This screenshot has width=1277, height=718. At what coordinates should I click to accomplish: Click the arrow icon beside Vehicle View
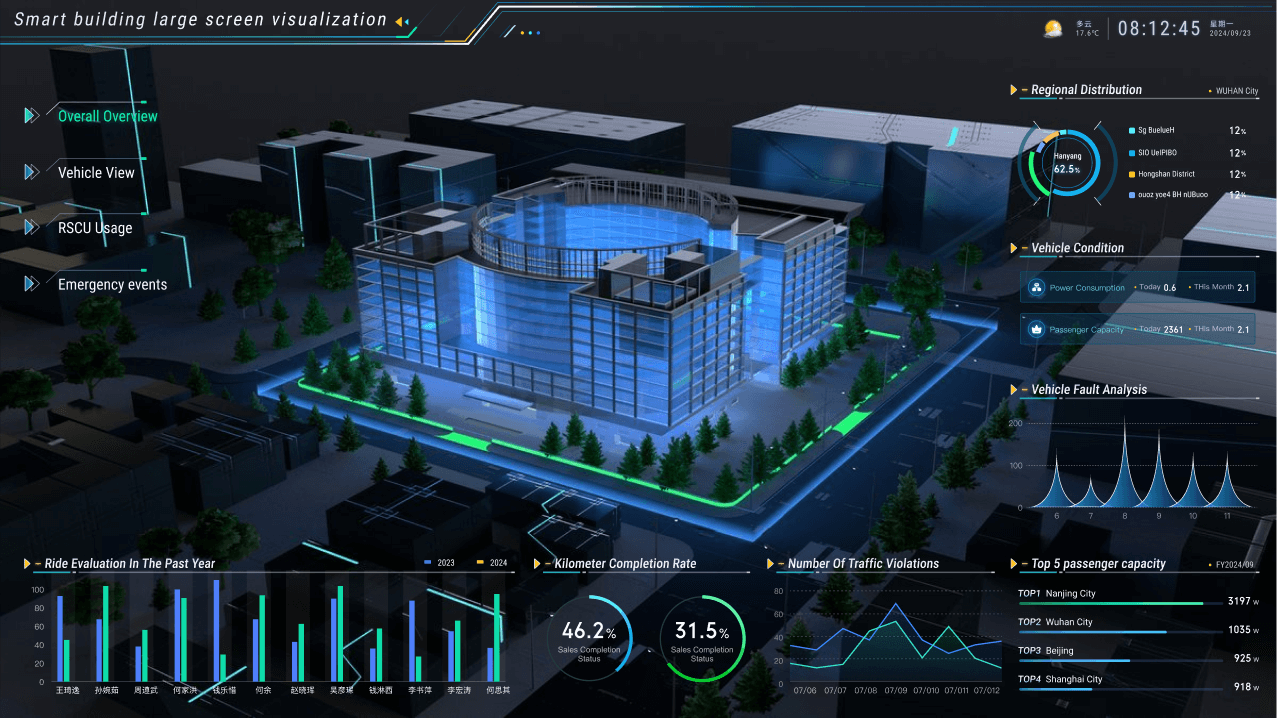pos(32,172)
